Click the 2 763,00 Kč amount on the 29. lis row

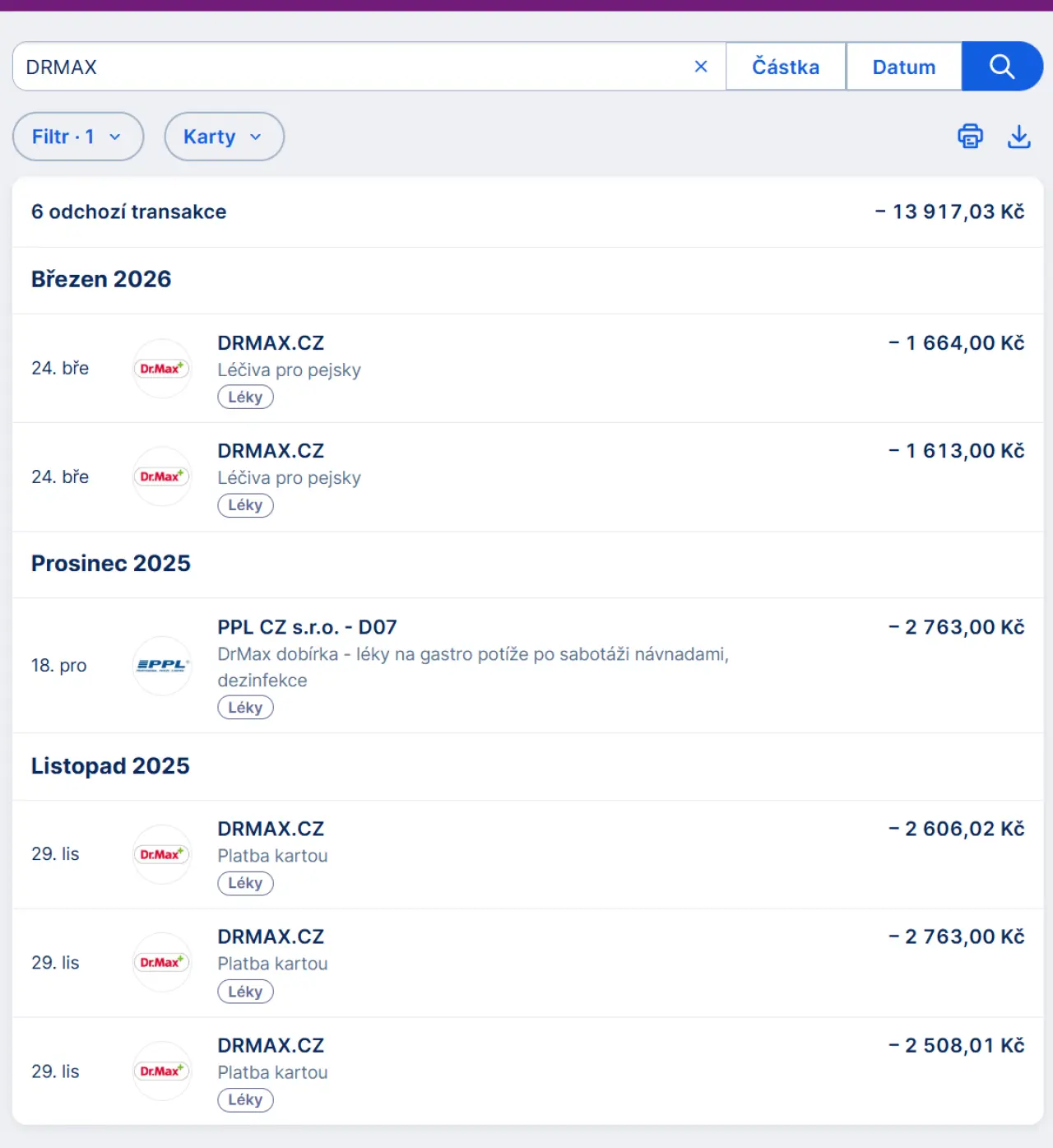[x=957, y=937]
